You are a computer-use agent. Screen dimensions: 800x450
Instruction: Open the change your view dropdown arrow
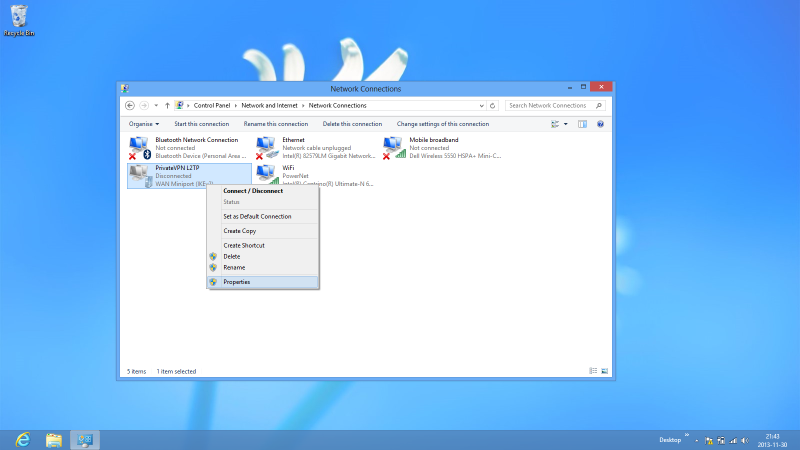[566, 124]
